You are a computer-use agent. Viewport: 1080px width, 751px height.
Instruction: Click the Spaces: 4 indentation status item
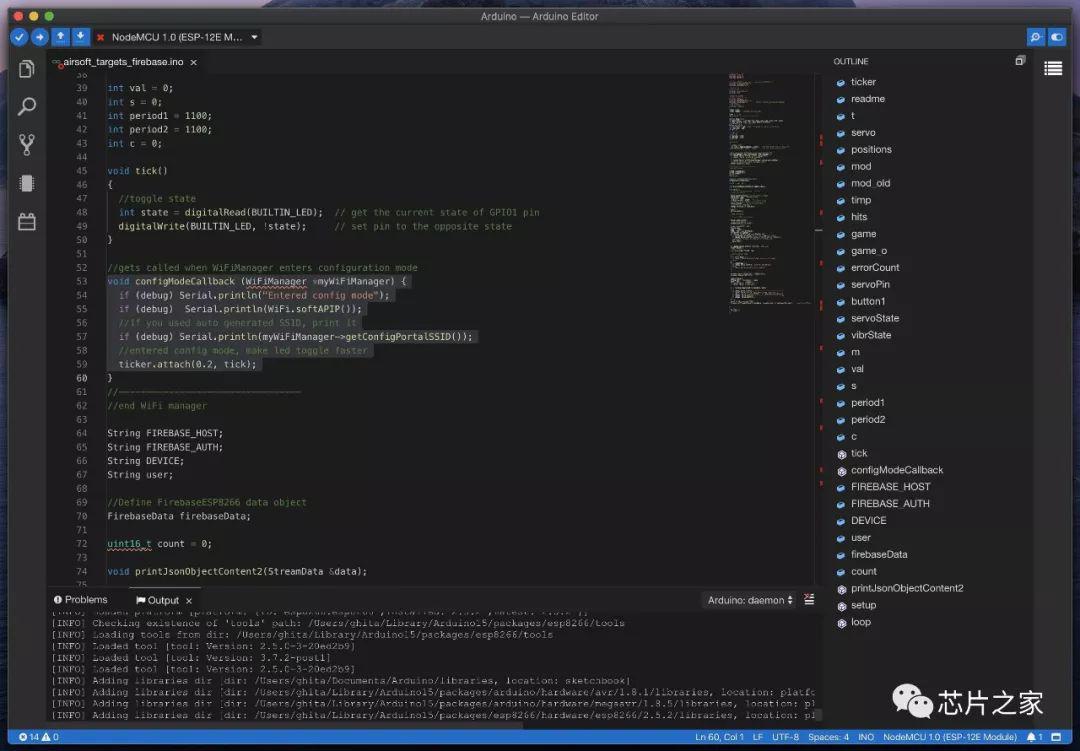click(x=829, y=737)
